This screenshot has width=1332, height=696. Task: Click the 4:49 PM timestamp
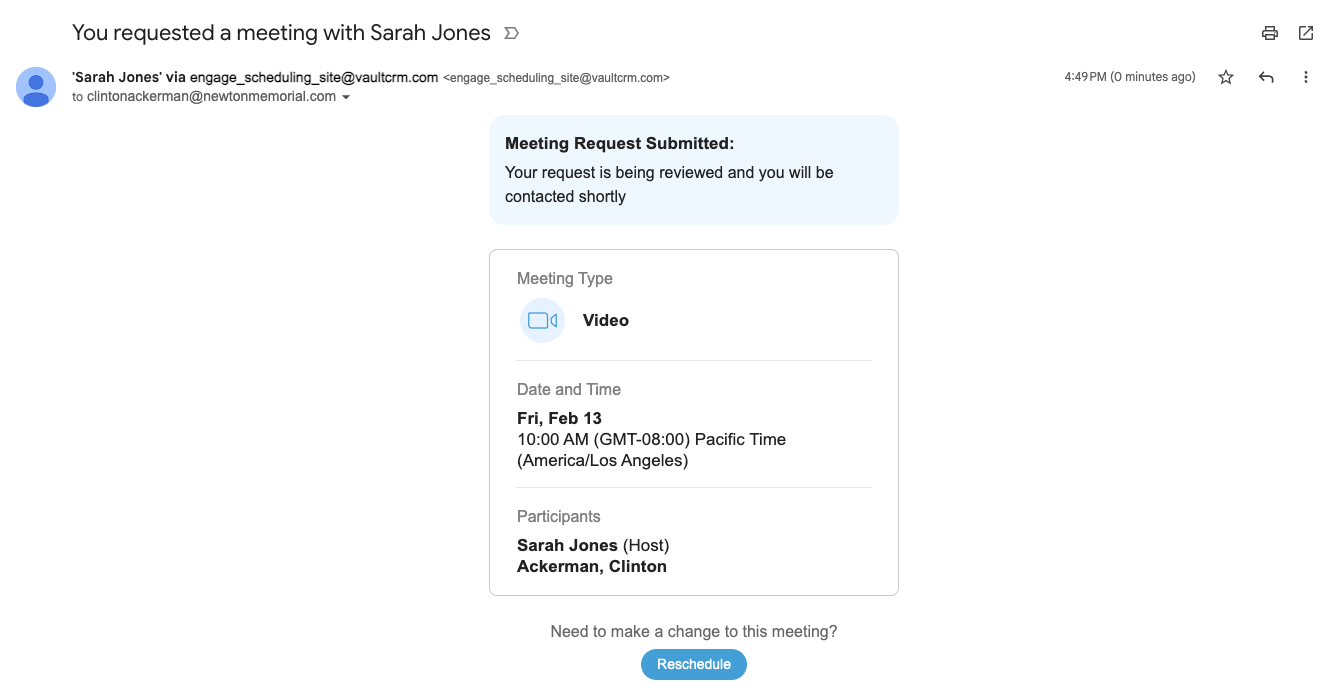[1129, 77]
